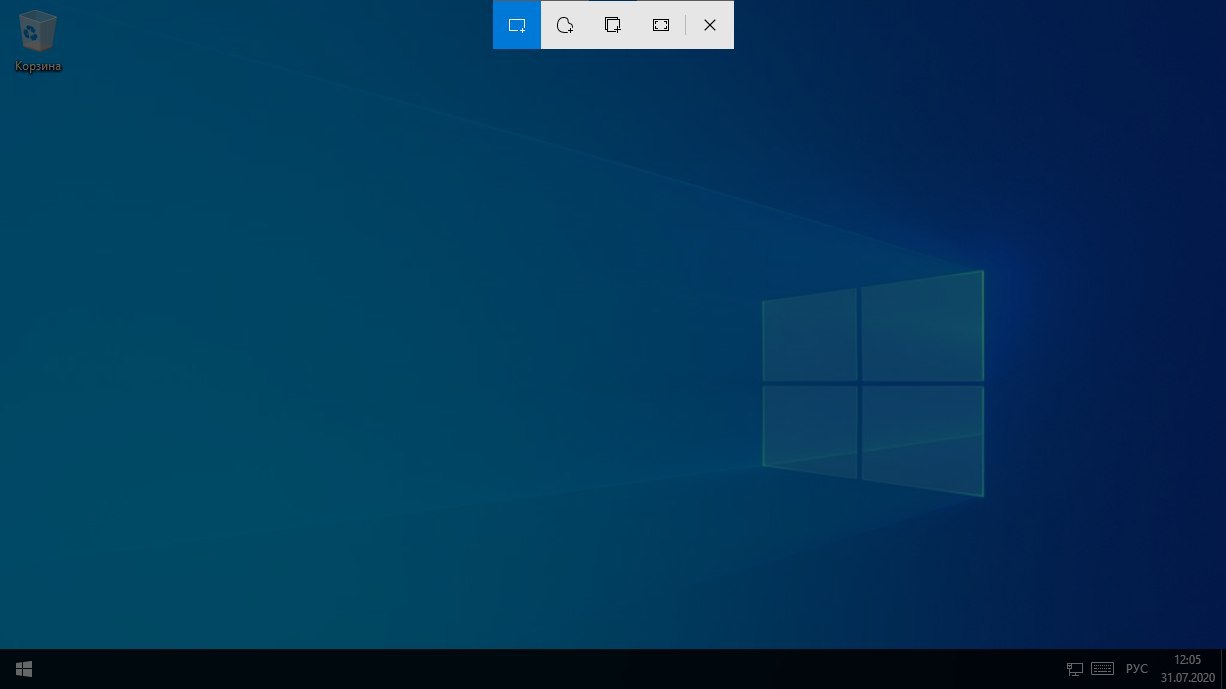Click the Корзина label text
Viewport: 1226px width, 689px height.
coord(38,66)
